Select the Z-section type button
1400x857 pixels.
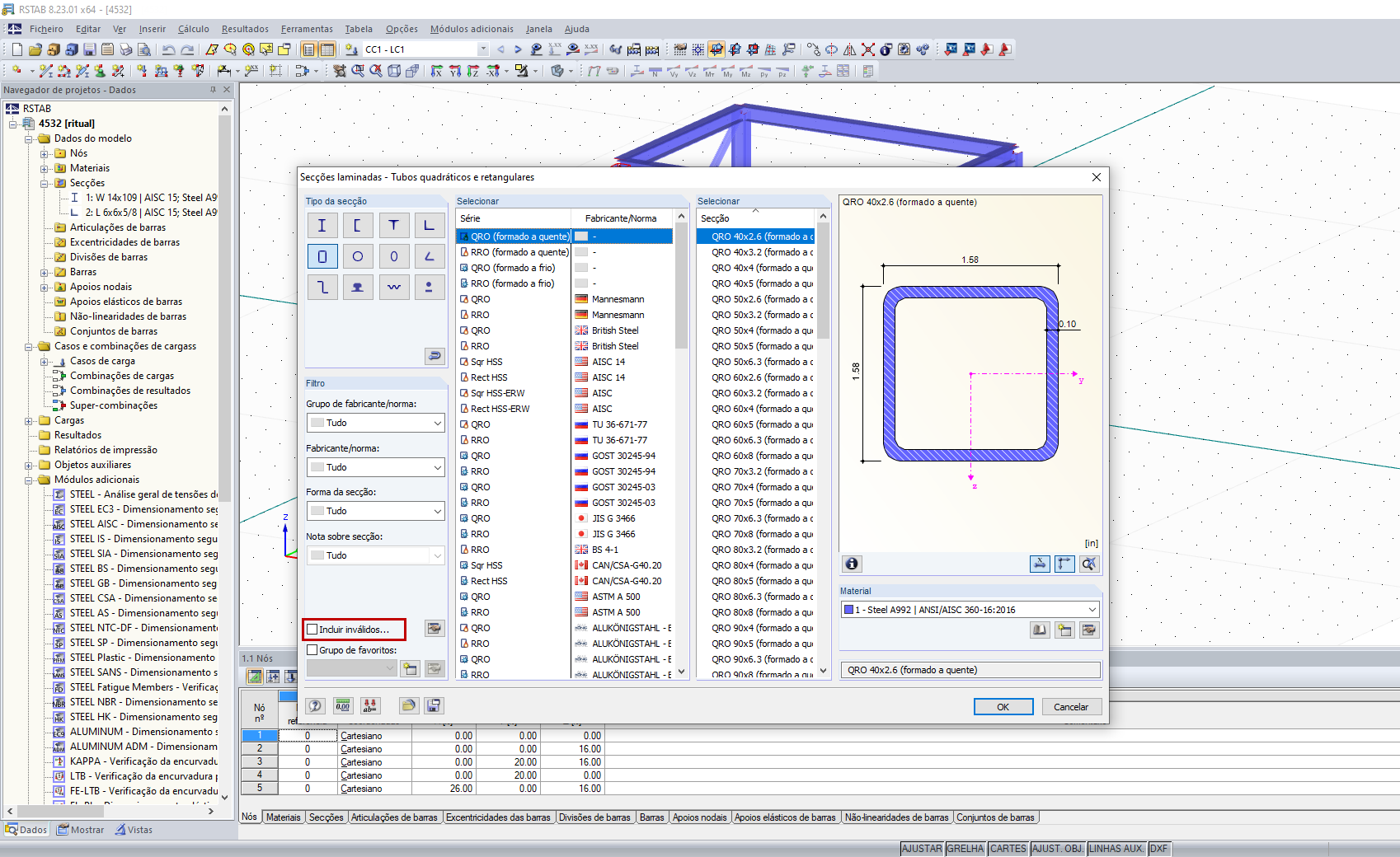pyautogui.click(x=322, y=287)
